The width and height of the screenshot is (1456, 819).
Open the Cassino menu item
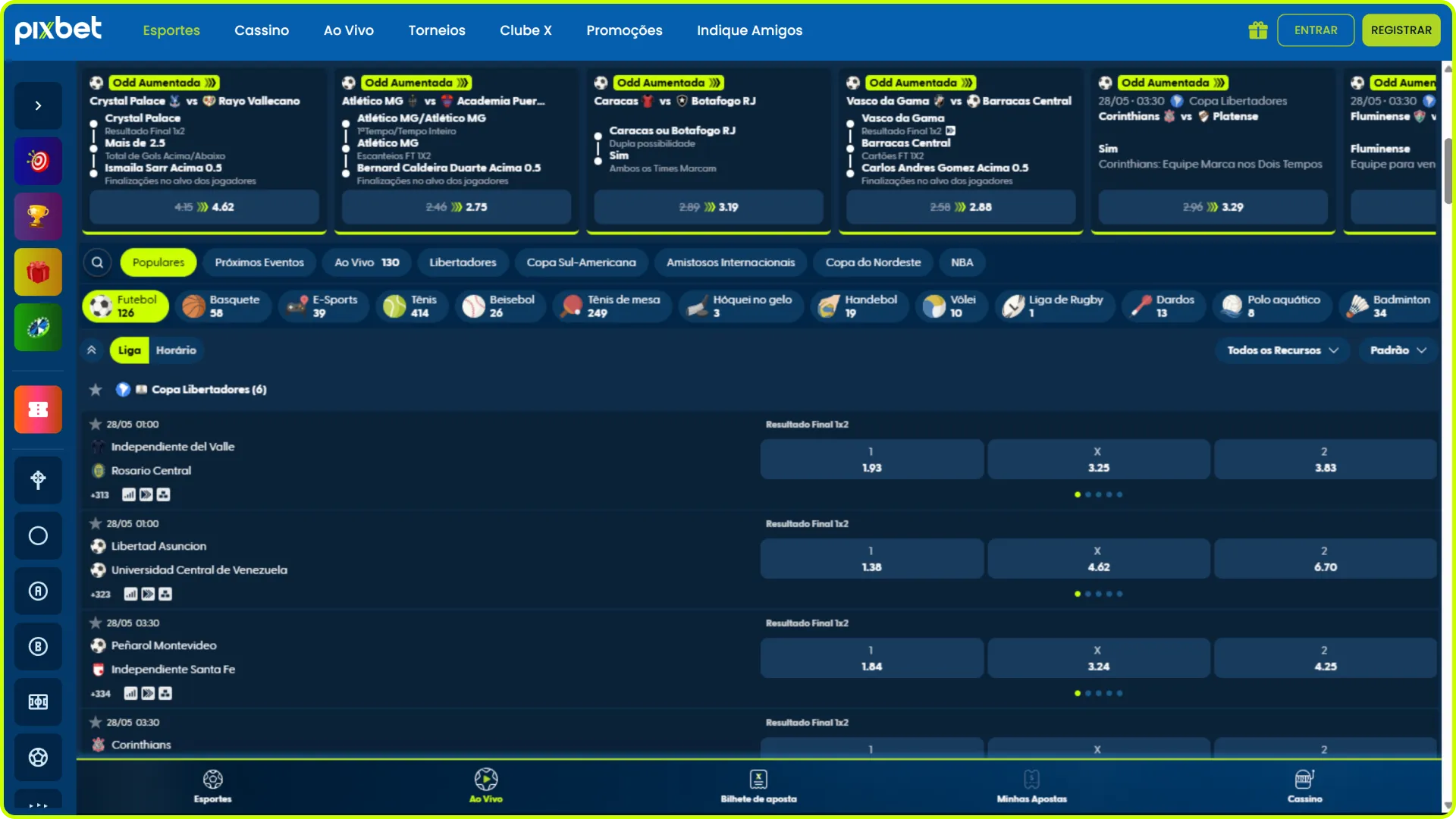pyautogui.click(x=262, y=30)
